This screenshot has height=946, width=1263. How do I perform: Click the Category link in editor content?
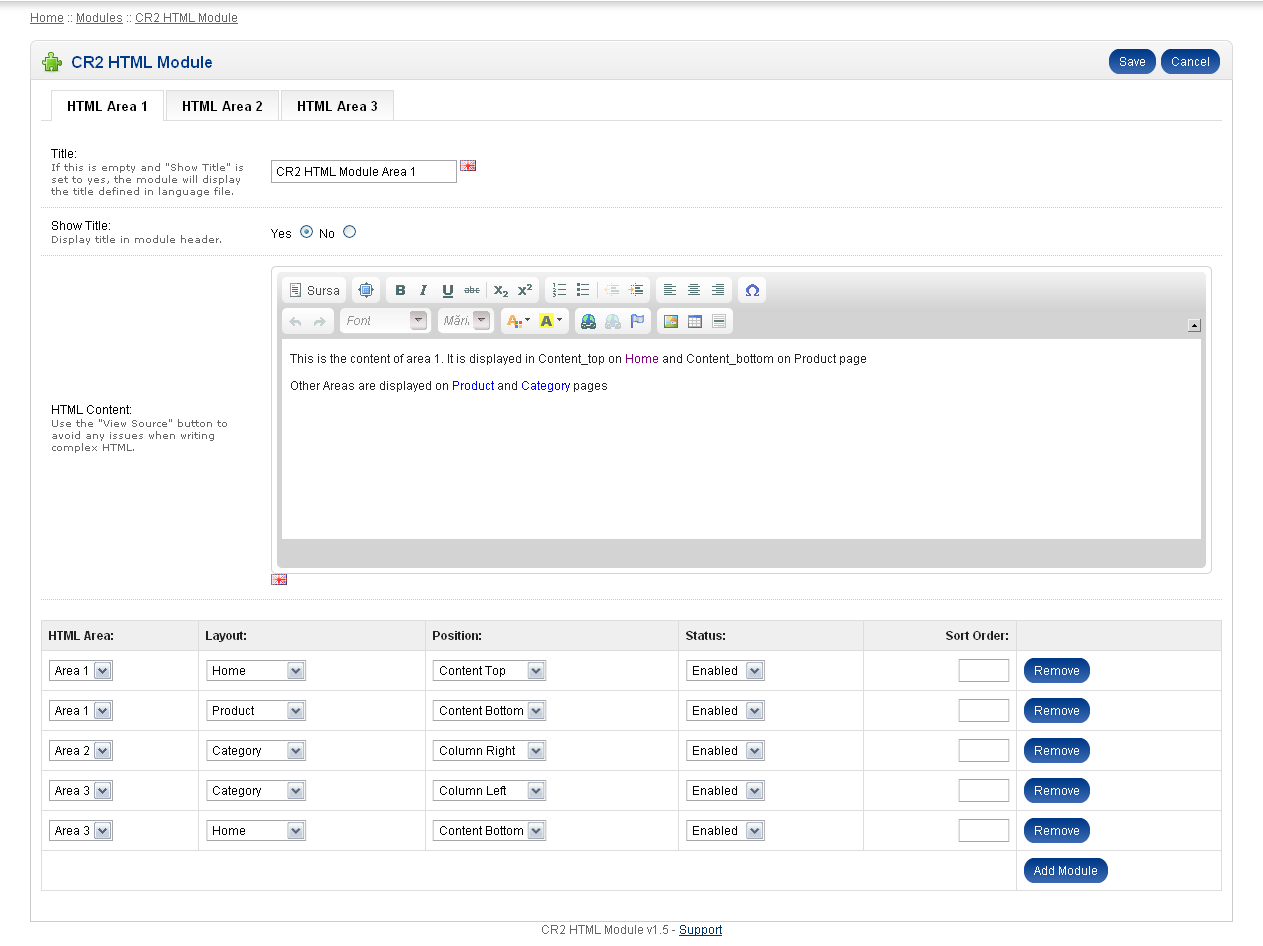546,386
